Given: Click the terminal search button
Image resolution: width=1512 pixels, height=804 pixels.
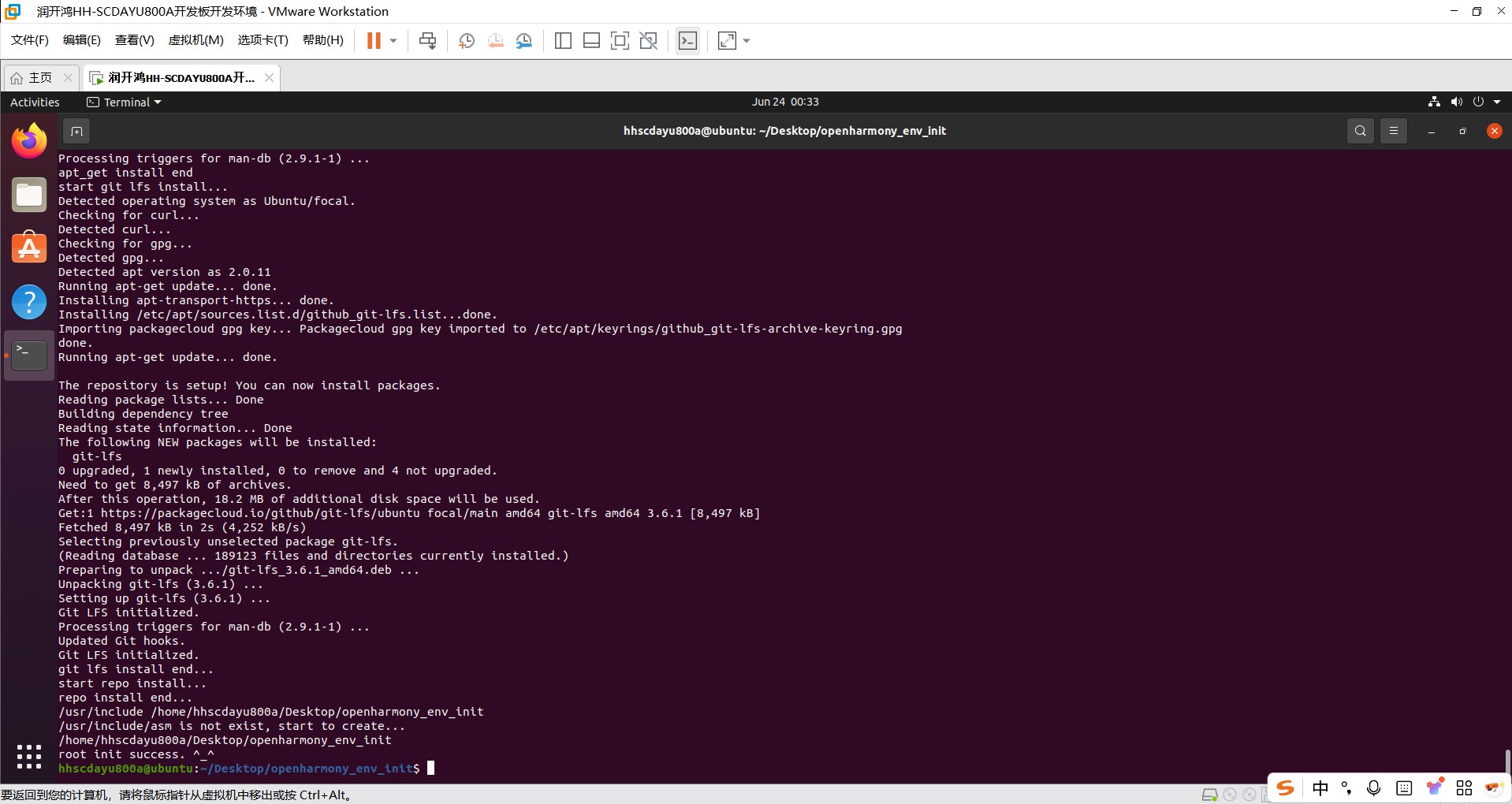Looking at the screenshot, I should click(x=1360, y=132).
